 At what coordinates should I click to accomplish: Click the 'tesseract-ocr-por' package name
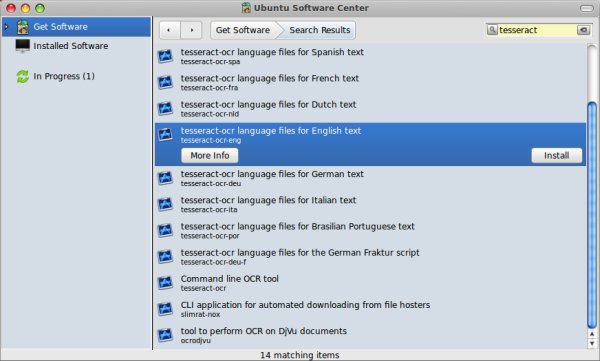210,236
